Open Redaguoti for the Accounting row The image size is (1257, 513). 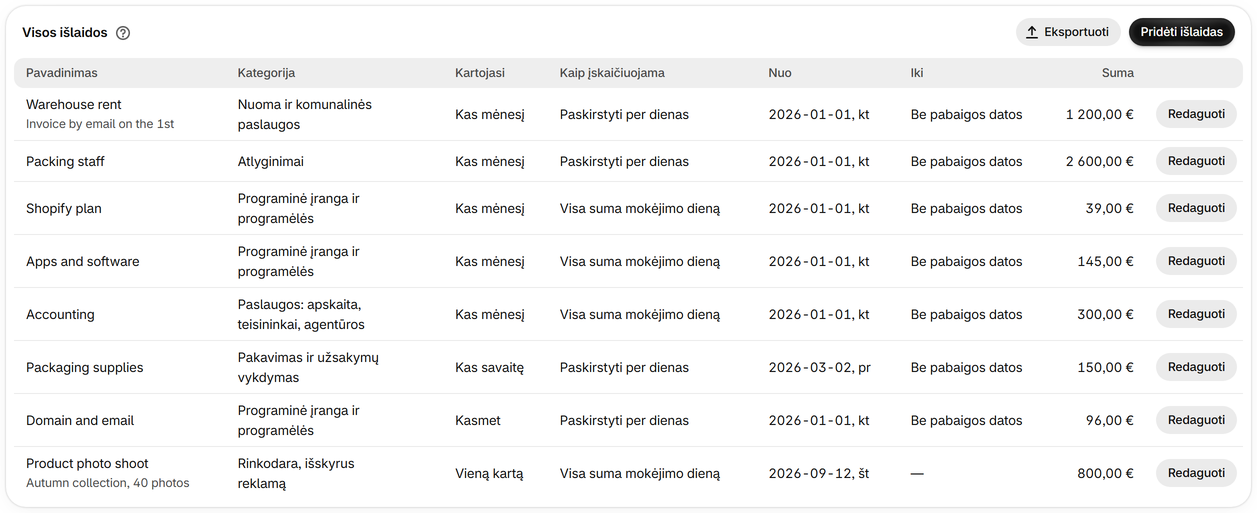click(x=1196, y=314)
